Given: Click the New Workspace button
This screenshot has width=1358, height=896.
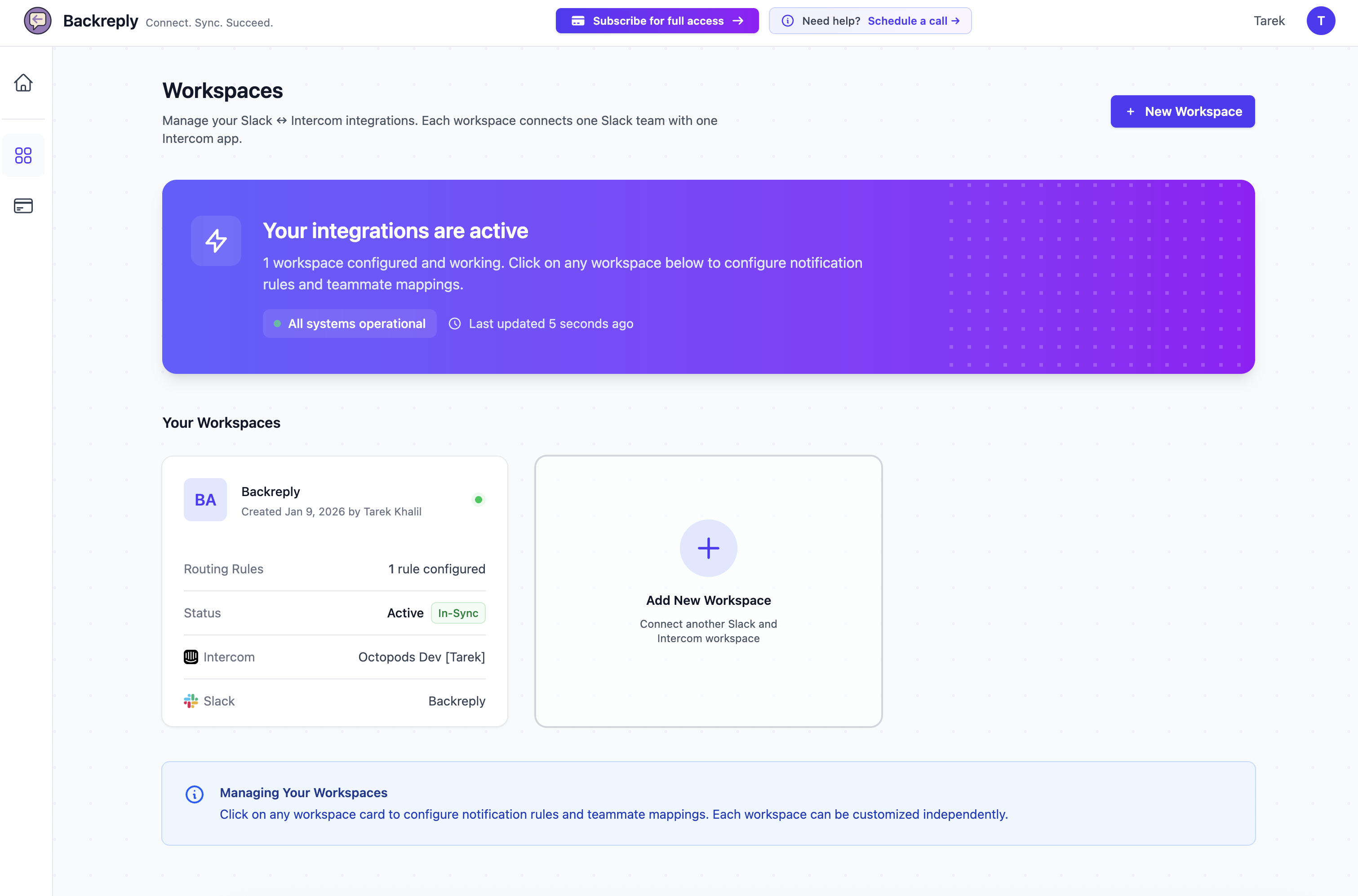Looking at the screenshot, I should click(1183, 111).
